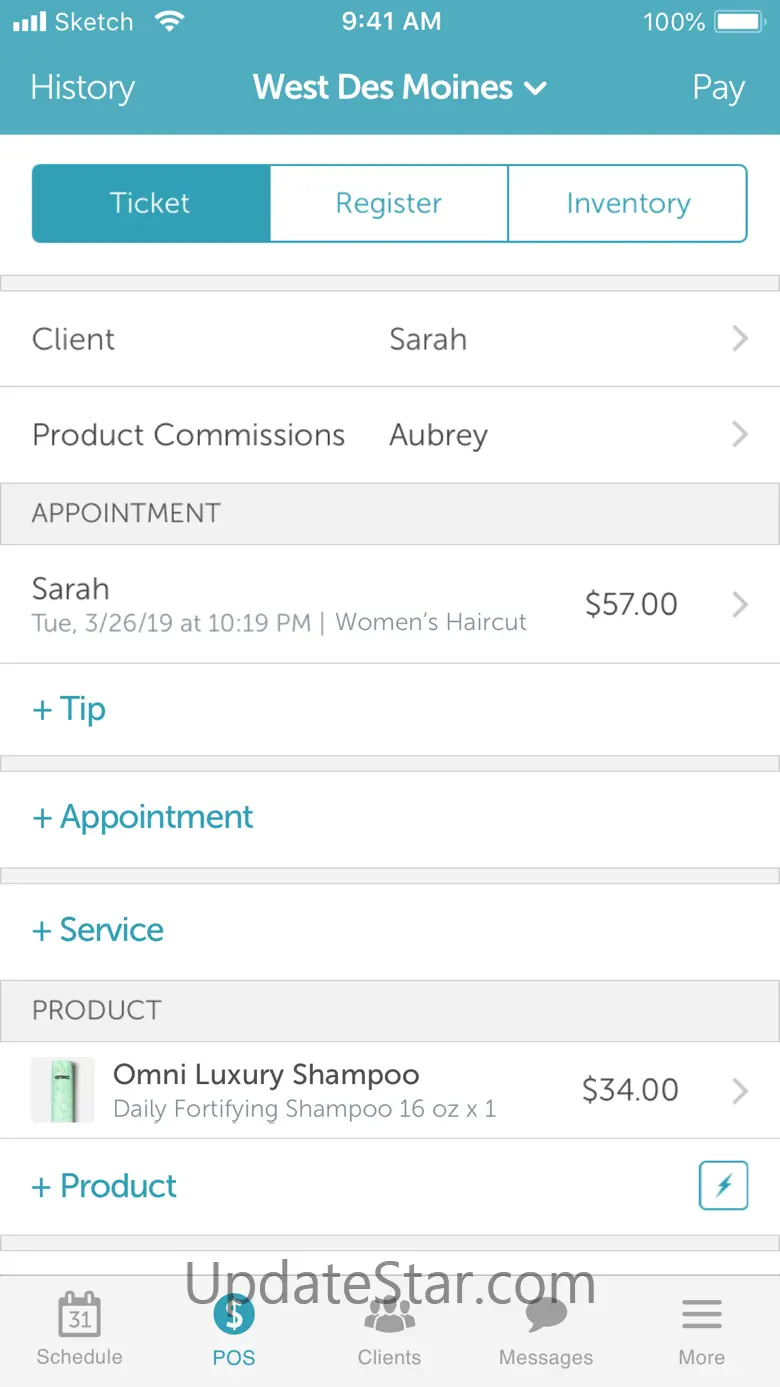Open Product Commissions row chevron

740,434
